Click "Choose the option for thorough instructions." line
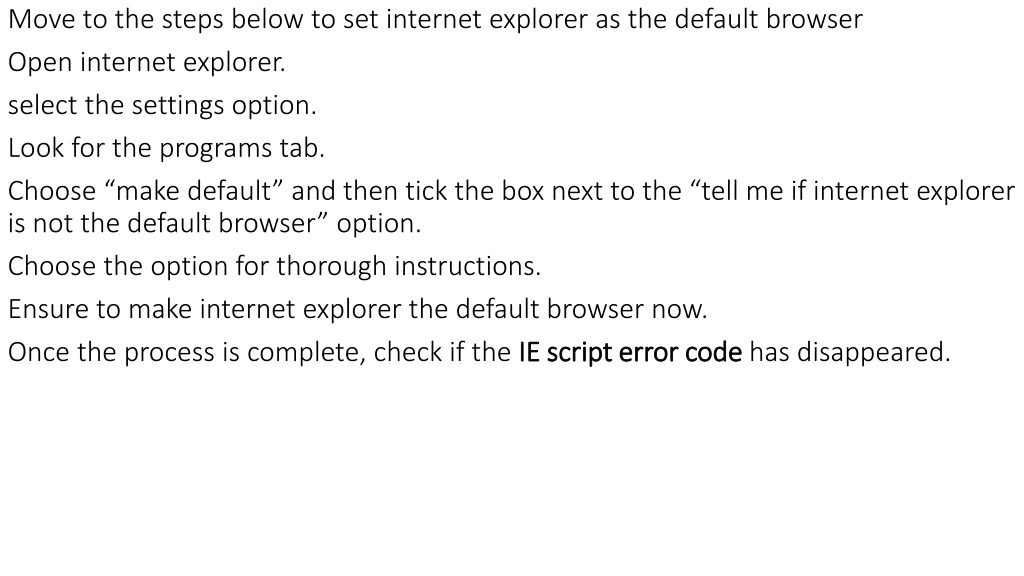Image resolution: width=1024 pixels, height=576 pixels. click(x=274, y=266)
